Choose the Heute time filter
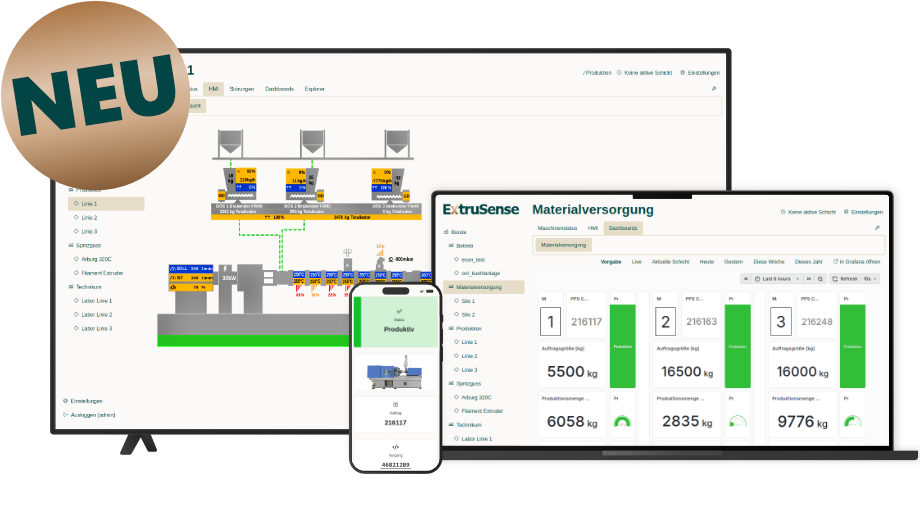The height and width of the screenshot is (522, 920). pos(707,262)
